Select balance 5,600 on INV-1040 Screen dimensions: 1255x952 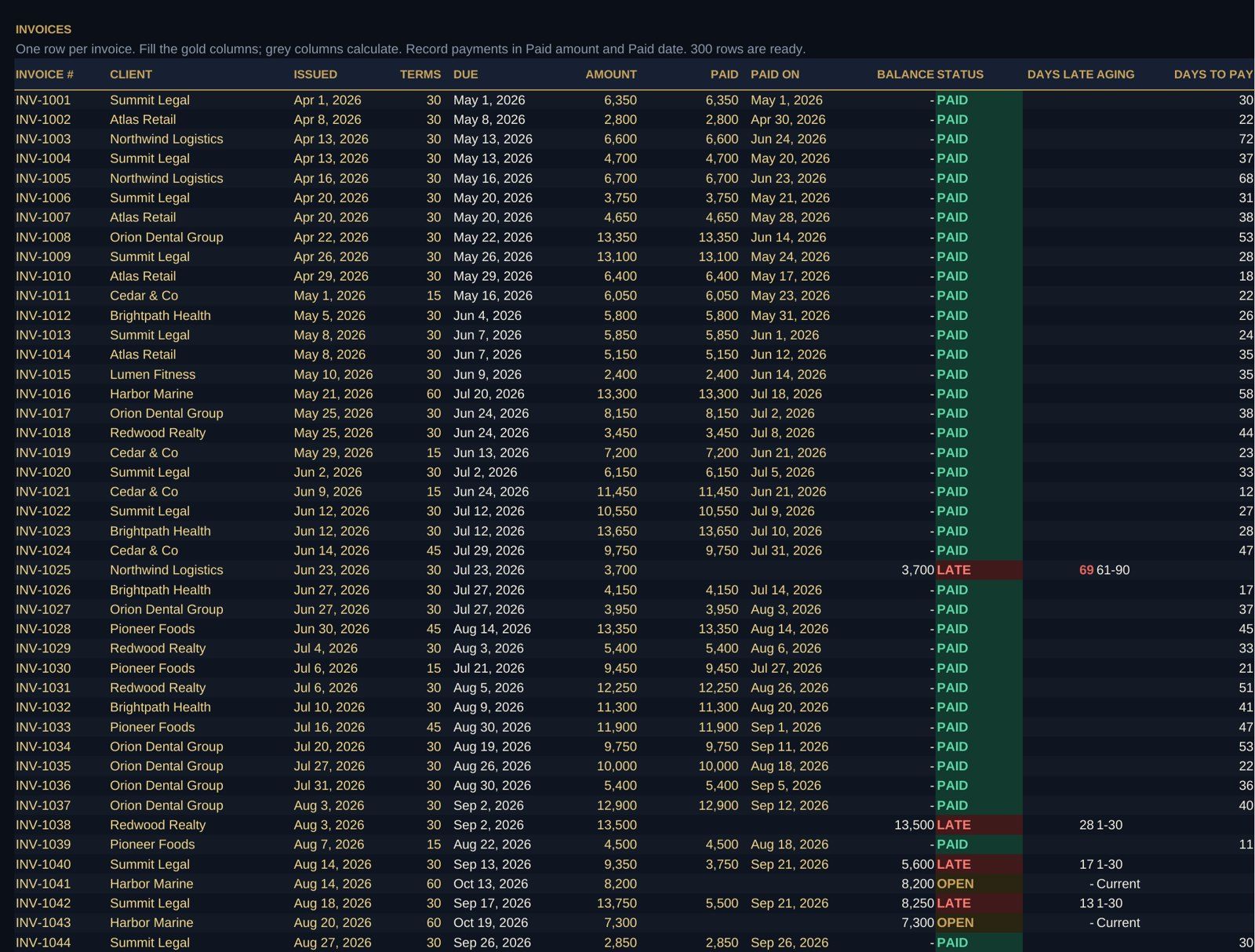[918, 864]
